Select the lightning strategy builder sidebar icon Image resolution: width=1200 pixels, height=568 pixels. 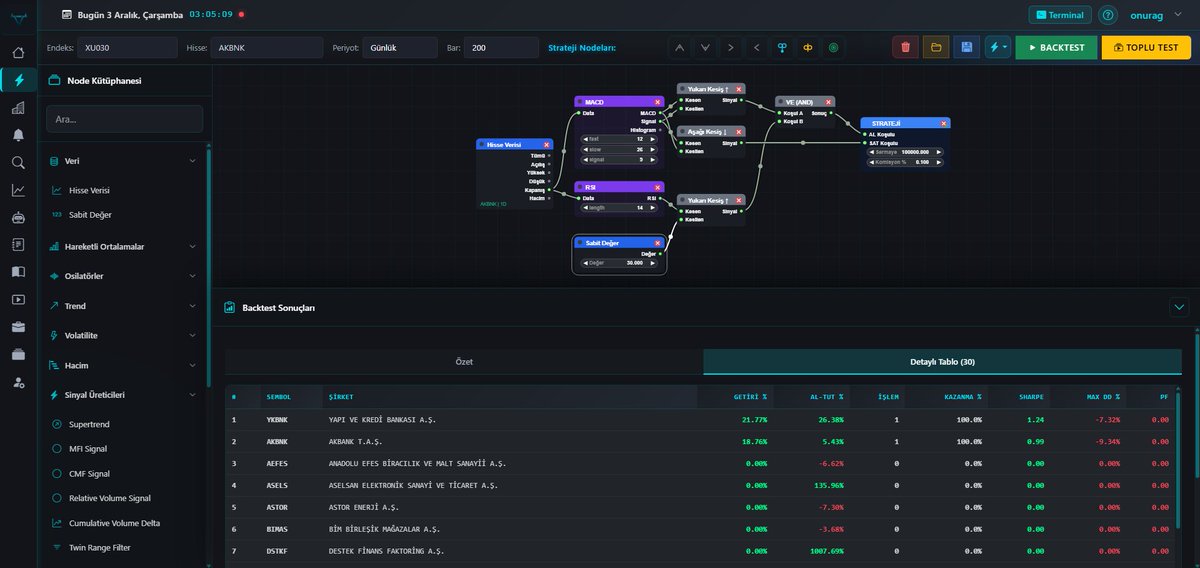18,80
